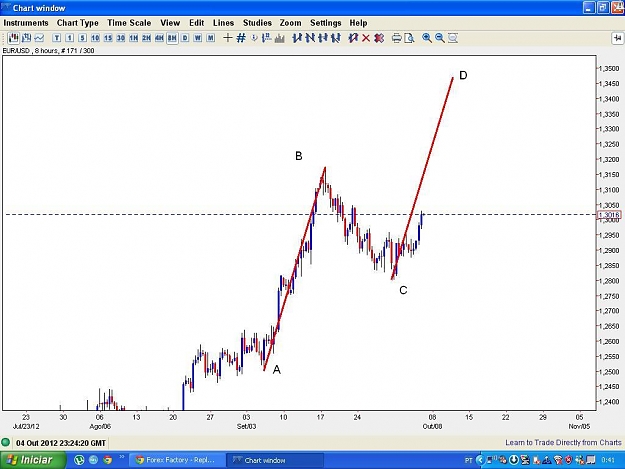Select the monthly (M) time scale
This screenshot has width=625, height=469.
pyautogui.click(x=210, y=38)
